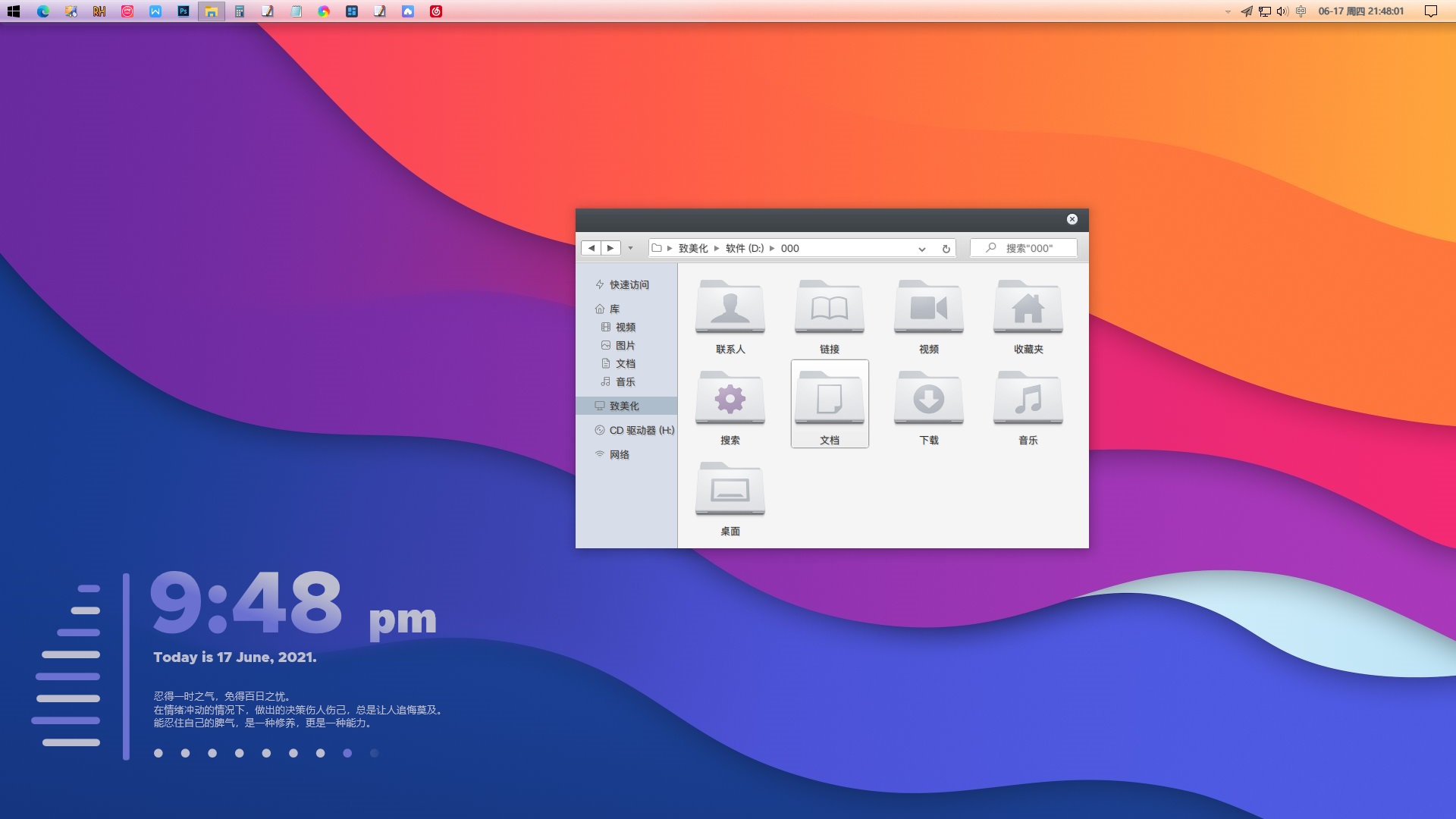Go back with the left arrow button
Screen dimensions: 1456x819
(x=591, y=248)
